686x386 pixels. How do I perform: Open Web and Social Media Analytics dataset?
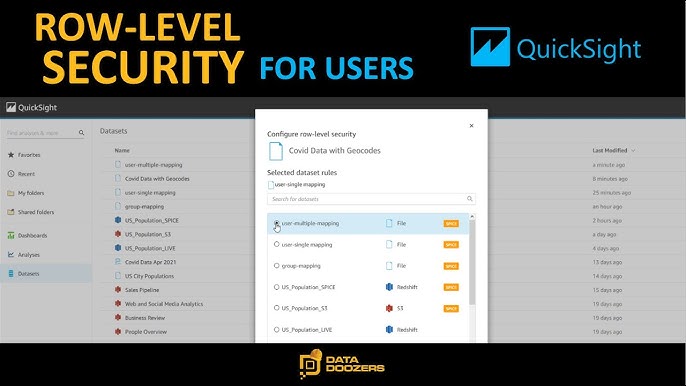point(164,304)
